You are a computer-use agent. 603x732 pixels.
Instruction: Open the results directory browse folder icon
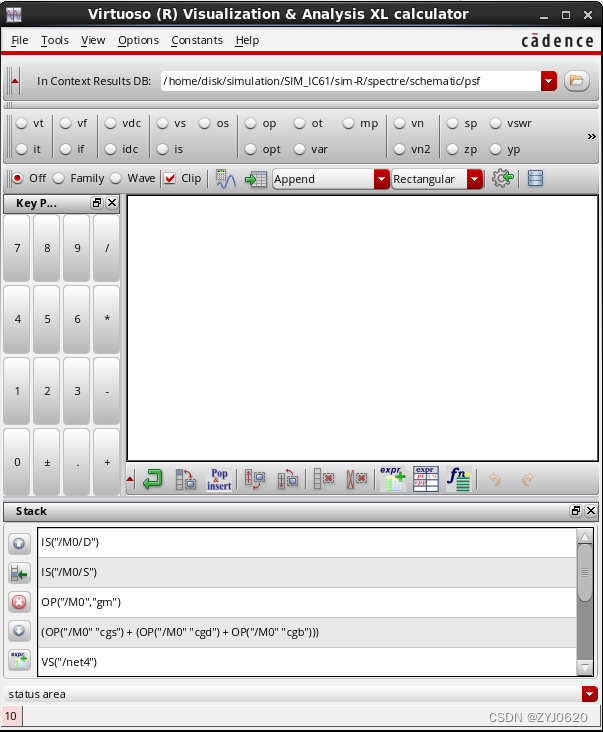576,81
